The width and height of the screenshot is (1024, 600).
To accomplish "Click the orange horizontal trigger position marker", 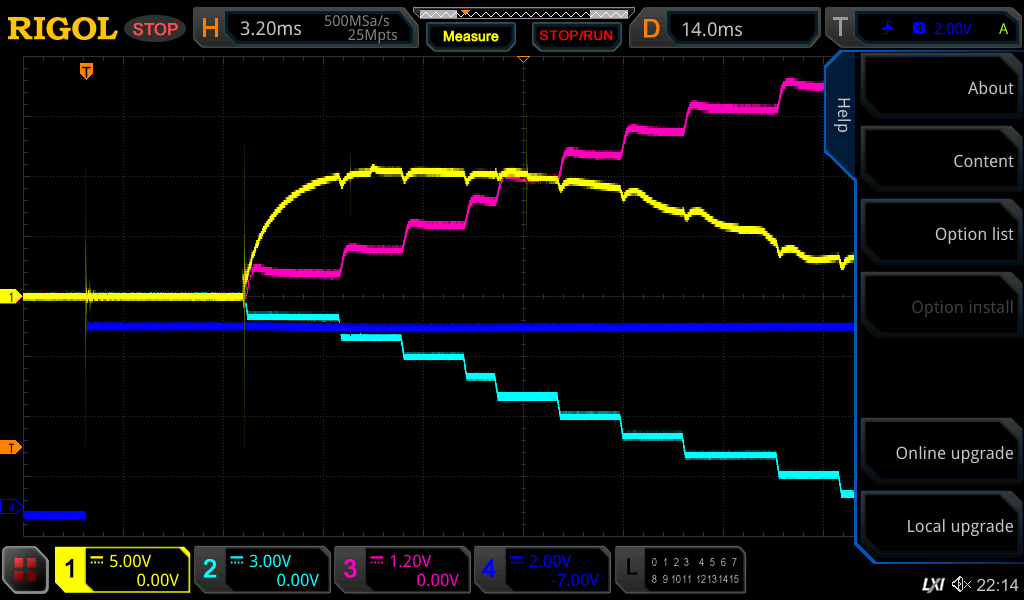I will pyautogui.click(x=87, y=71).
